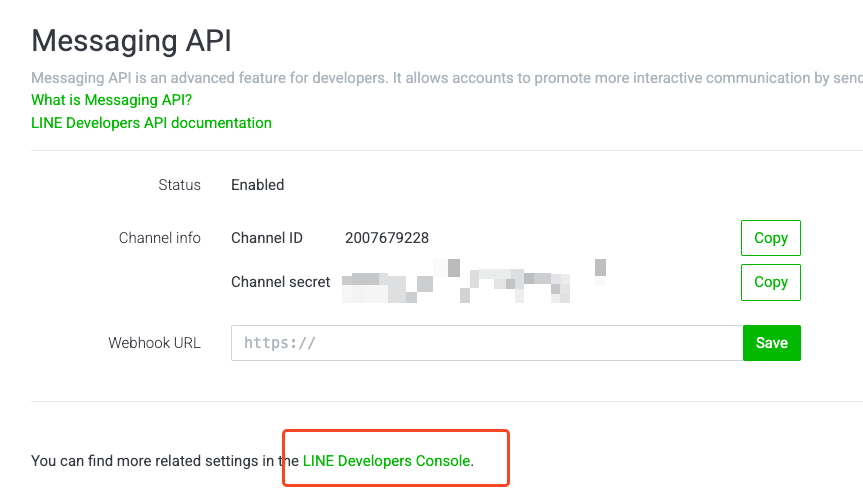Open the LINE Developers Console link
Screen dimensions: 863x502
click(x=386, y=461)
